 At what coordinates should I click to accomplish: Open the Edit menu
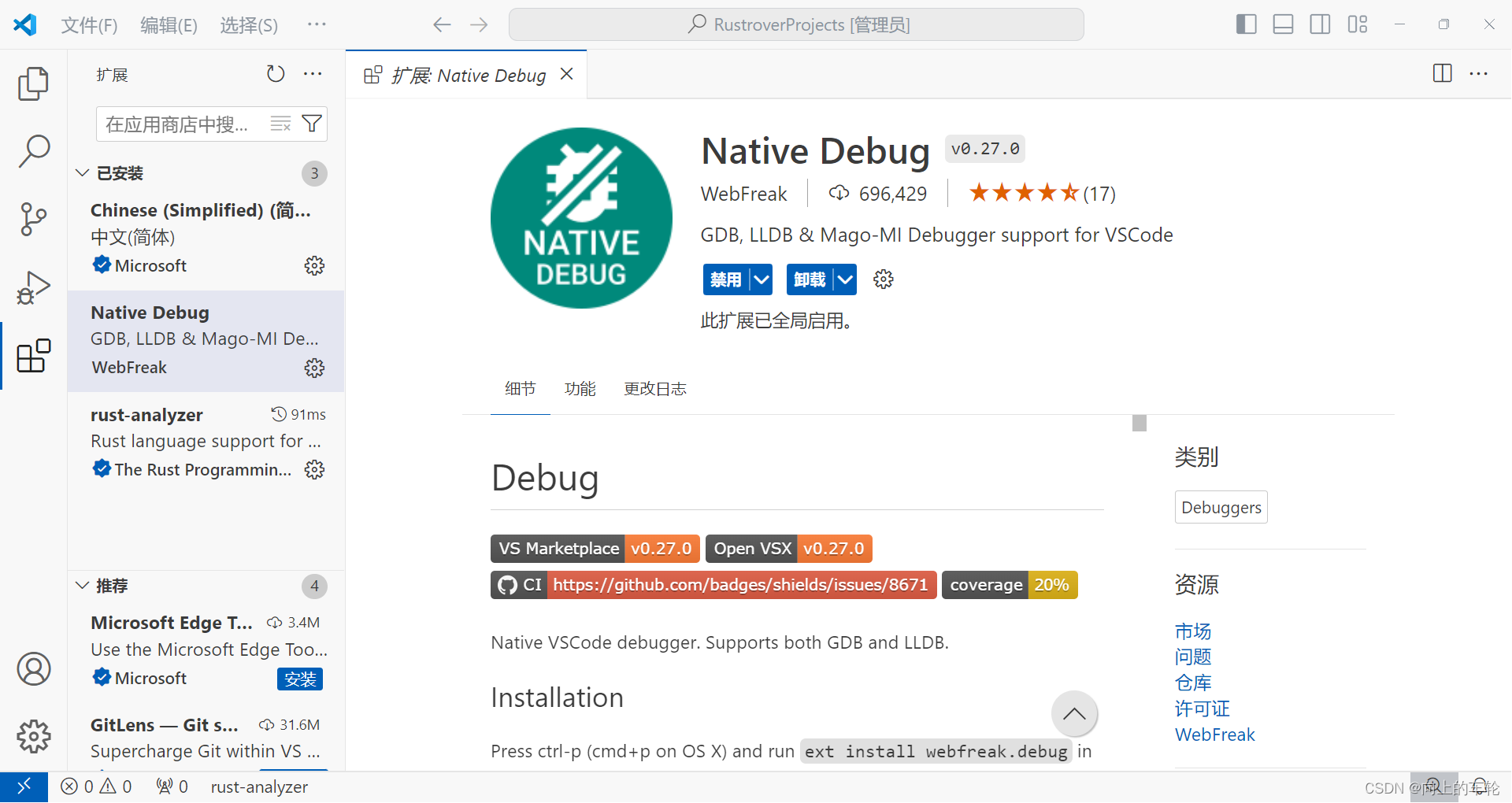pos(169,25)
